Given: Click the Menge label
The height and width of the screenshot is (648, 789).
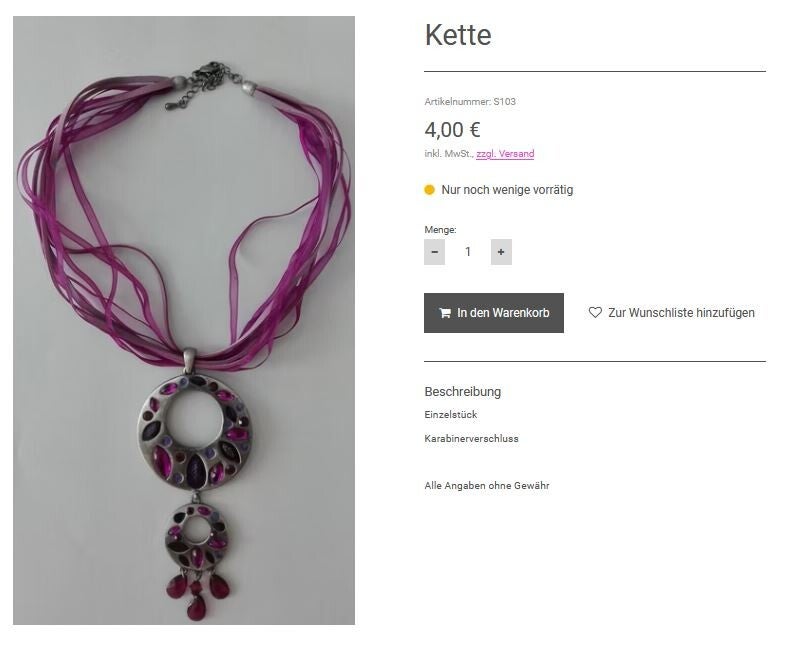Looking at the screenshot, I should (440, 230).
